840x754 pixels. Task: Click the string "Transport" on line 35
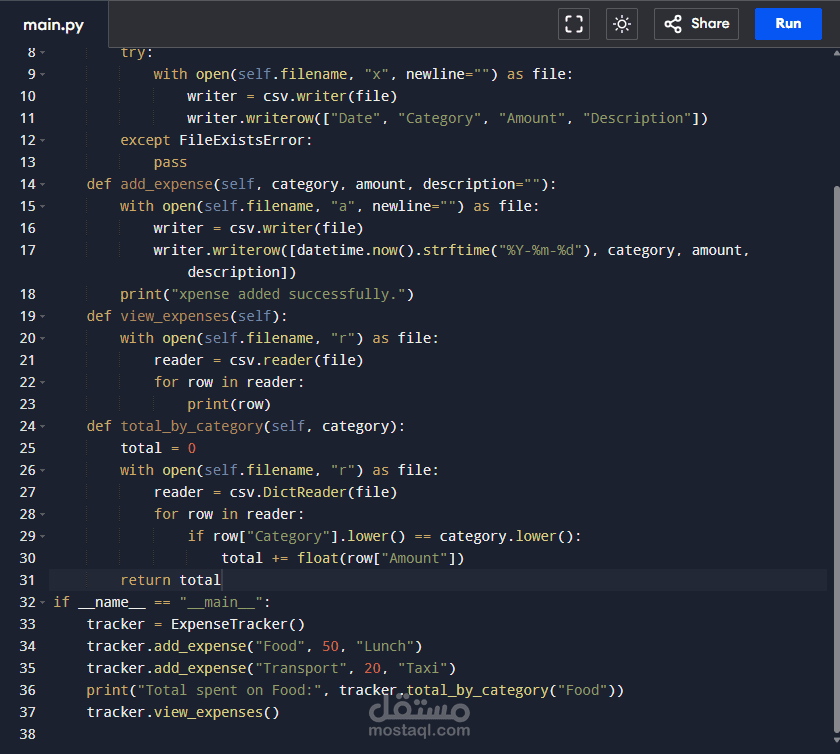[x=301, y=668]
